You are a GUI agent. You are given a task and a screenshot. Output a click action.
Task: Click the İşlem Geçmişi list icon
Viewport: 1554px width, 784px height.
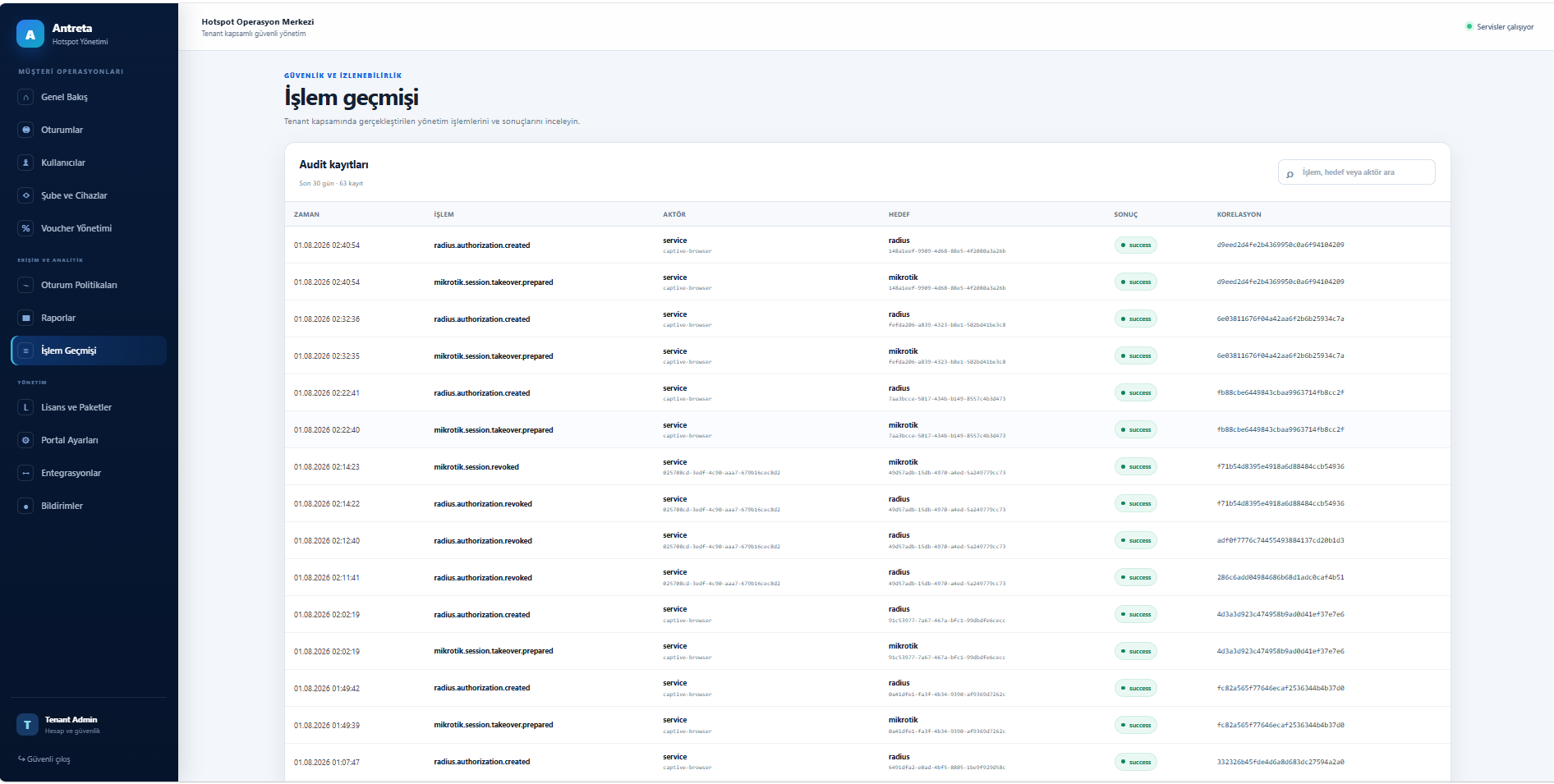click(x=26, y=351)
